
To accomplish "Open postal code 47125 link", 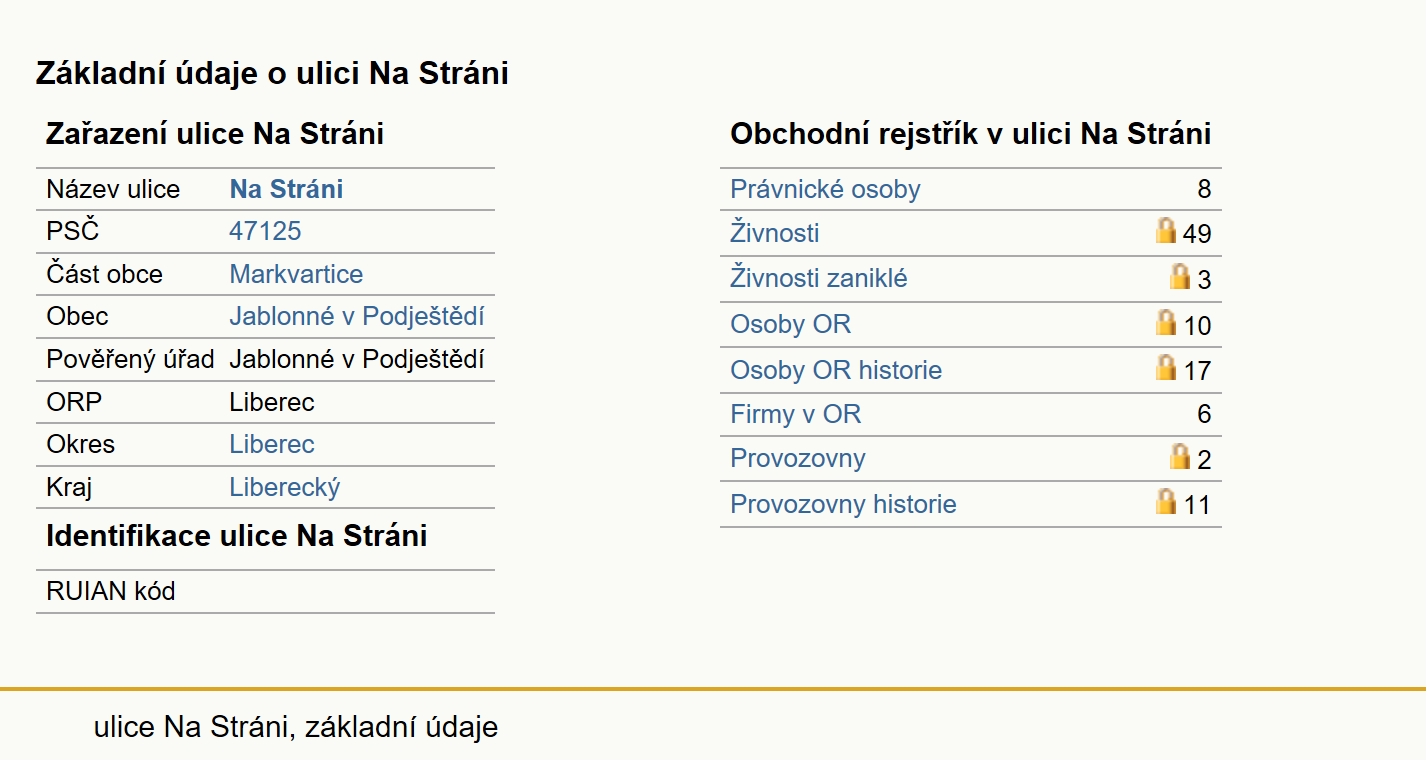I will click(x=265, y=231).
